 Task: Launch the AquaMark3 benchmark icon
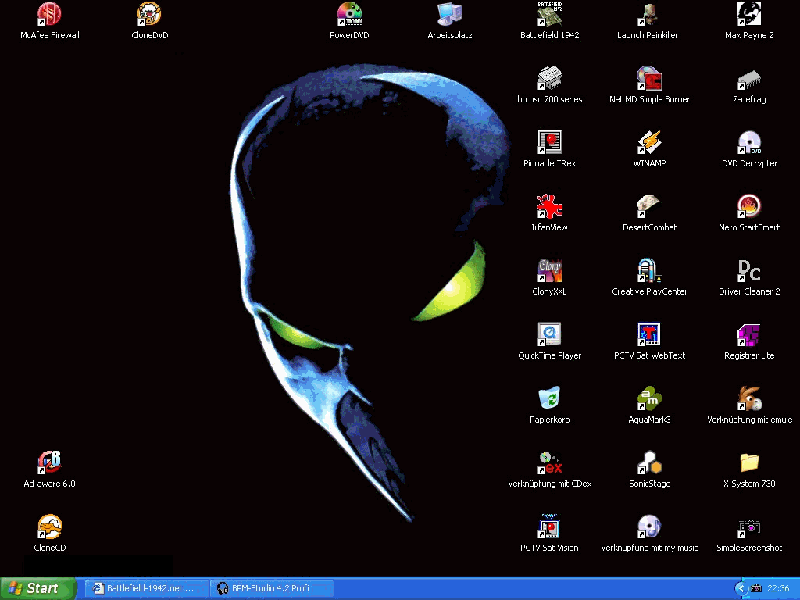(649, 399)
